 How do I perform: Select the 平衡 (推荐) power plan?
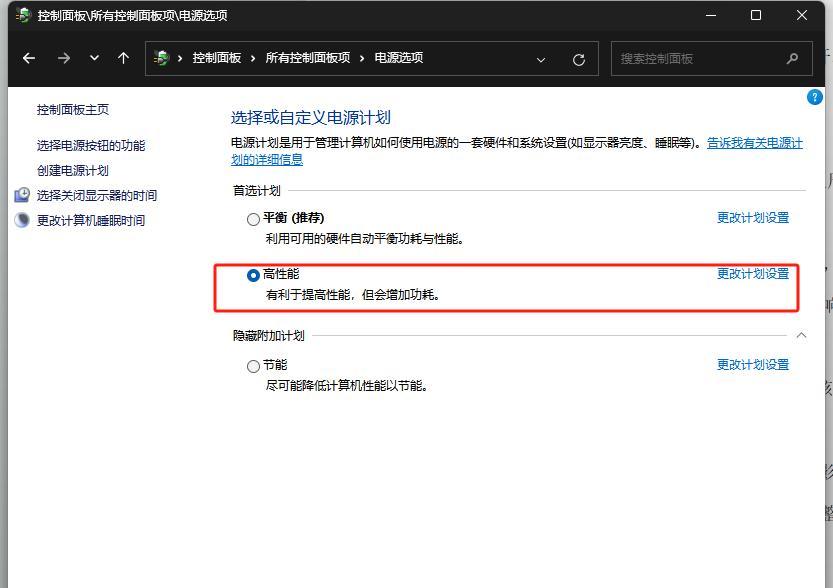click(x=253, y=219)
